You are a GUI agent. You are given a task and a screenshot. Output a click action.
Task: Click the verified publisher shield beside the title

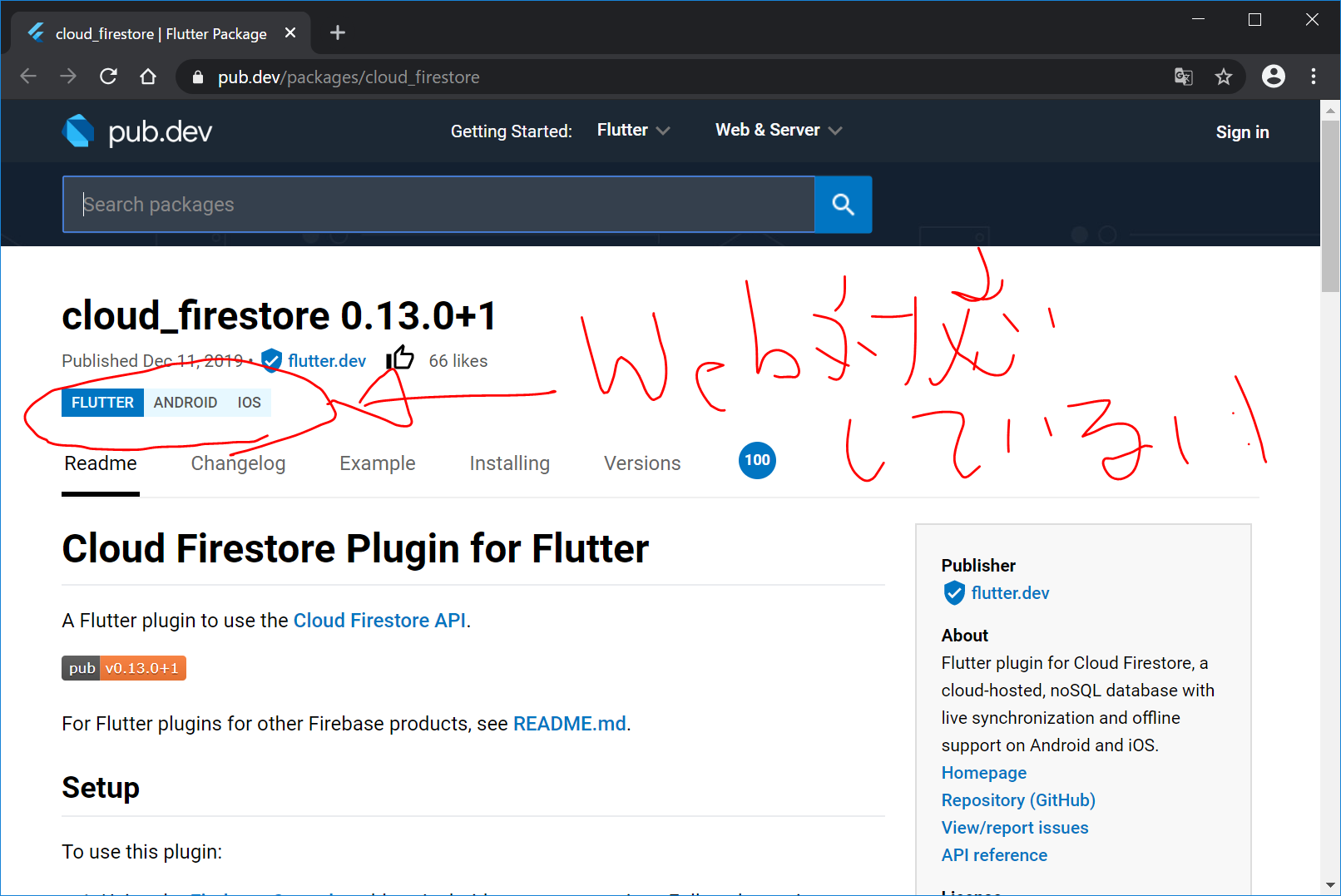point(271,361)
